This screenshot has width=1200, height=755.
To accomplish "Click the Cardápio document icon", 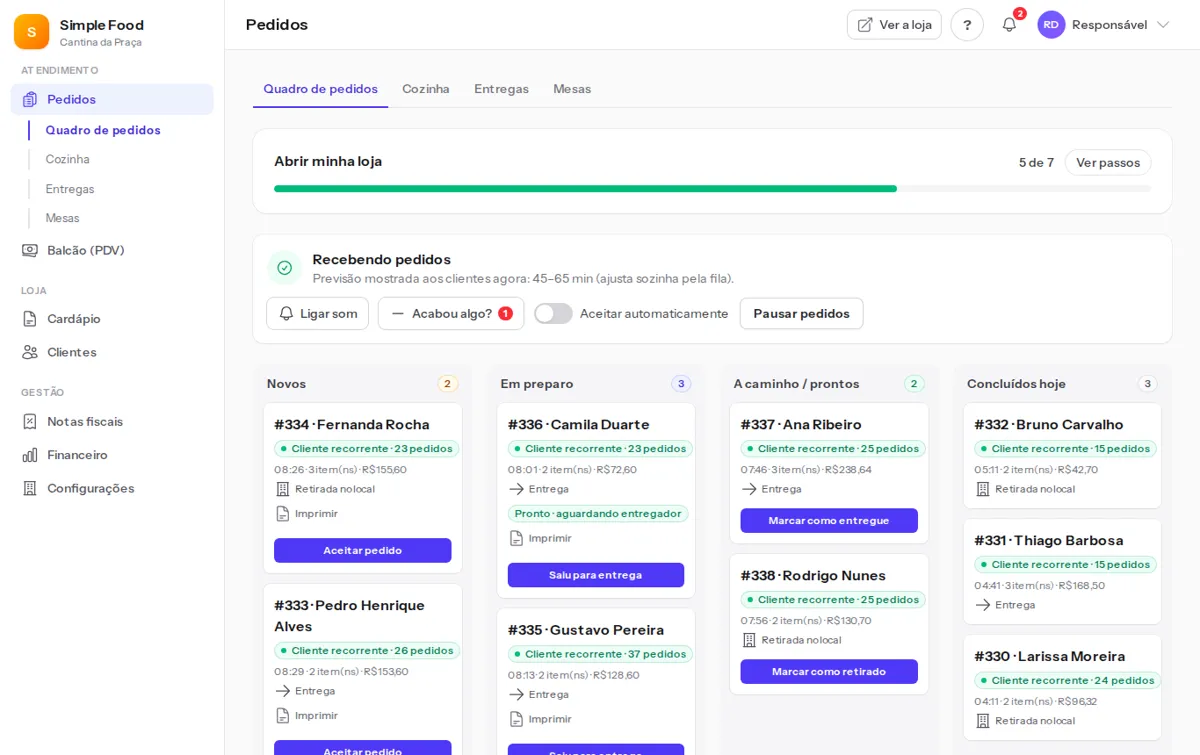I will click(30, 319).
